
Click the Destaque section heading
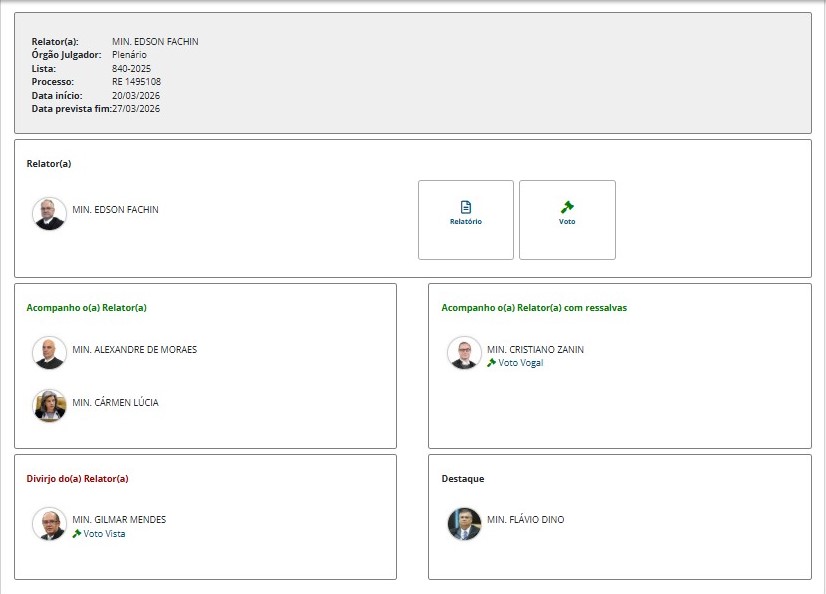[x=462, y=479]
